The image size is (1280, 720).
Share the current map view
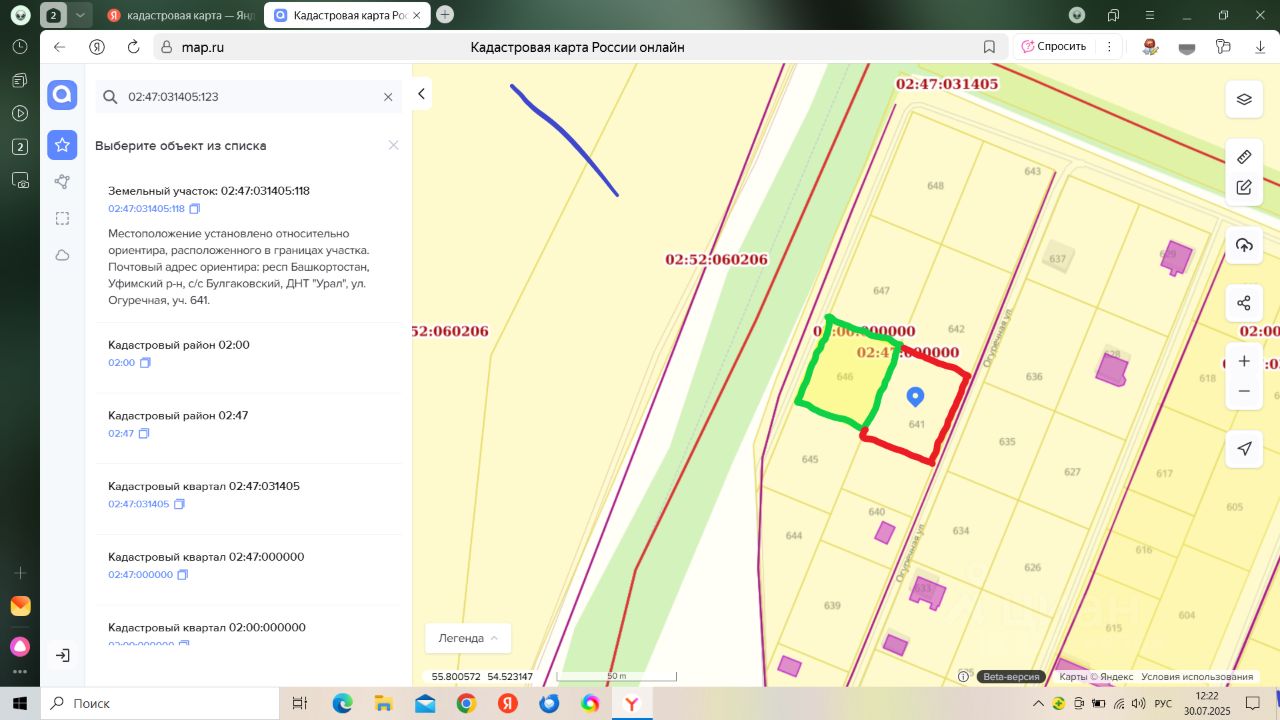coord(1244,303)
